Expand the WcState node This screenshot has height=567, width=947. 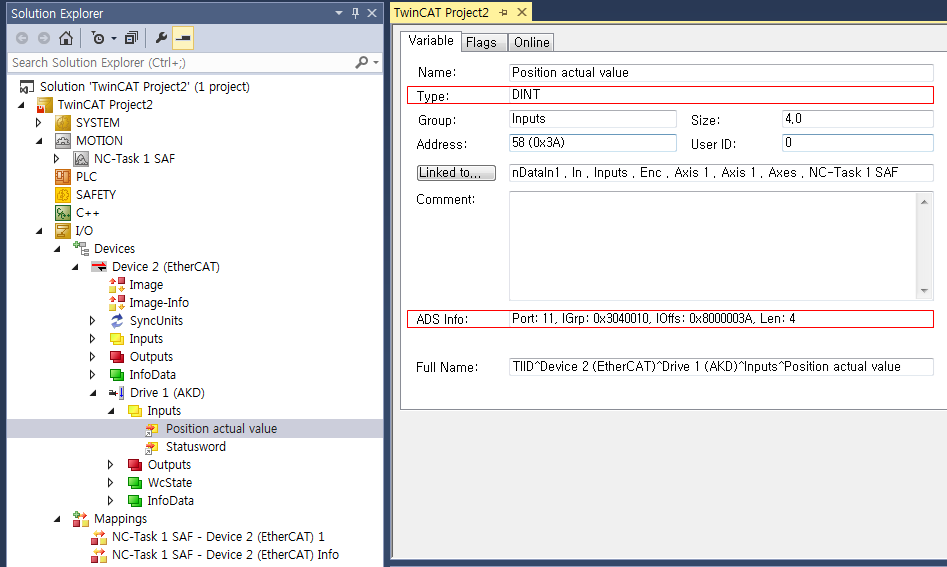click(x=111, y=483)
